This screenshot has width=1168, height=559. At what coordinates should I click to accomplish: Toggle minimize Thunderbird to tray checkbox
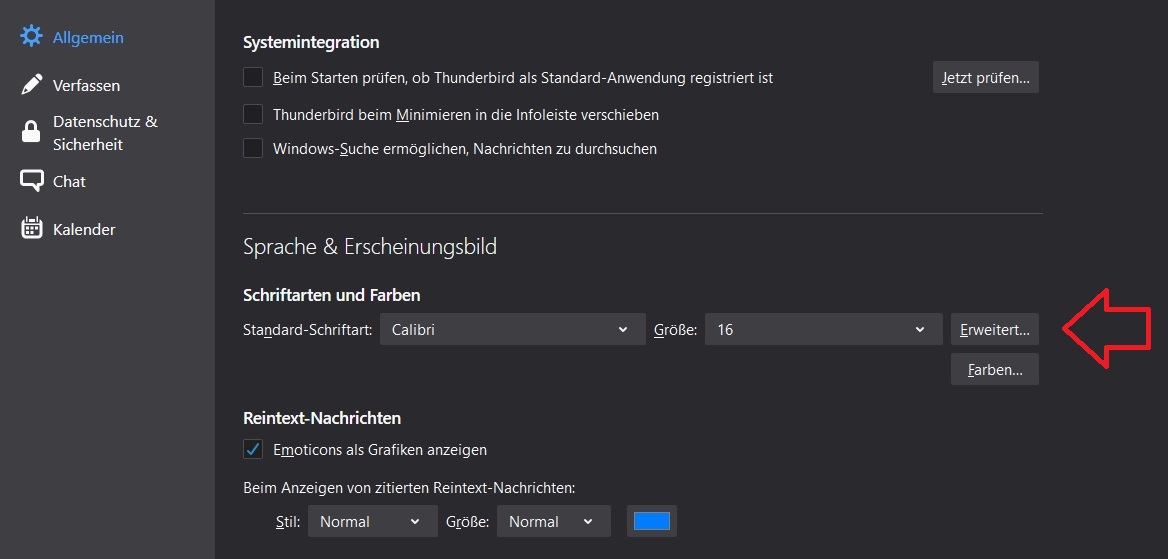[x=253, y=114]
